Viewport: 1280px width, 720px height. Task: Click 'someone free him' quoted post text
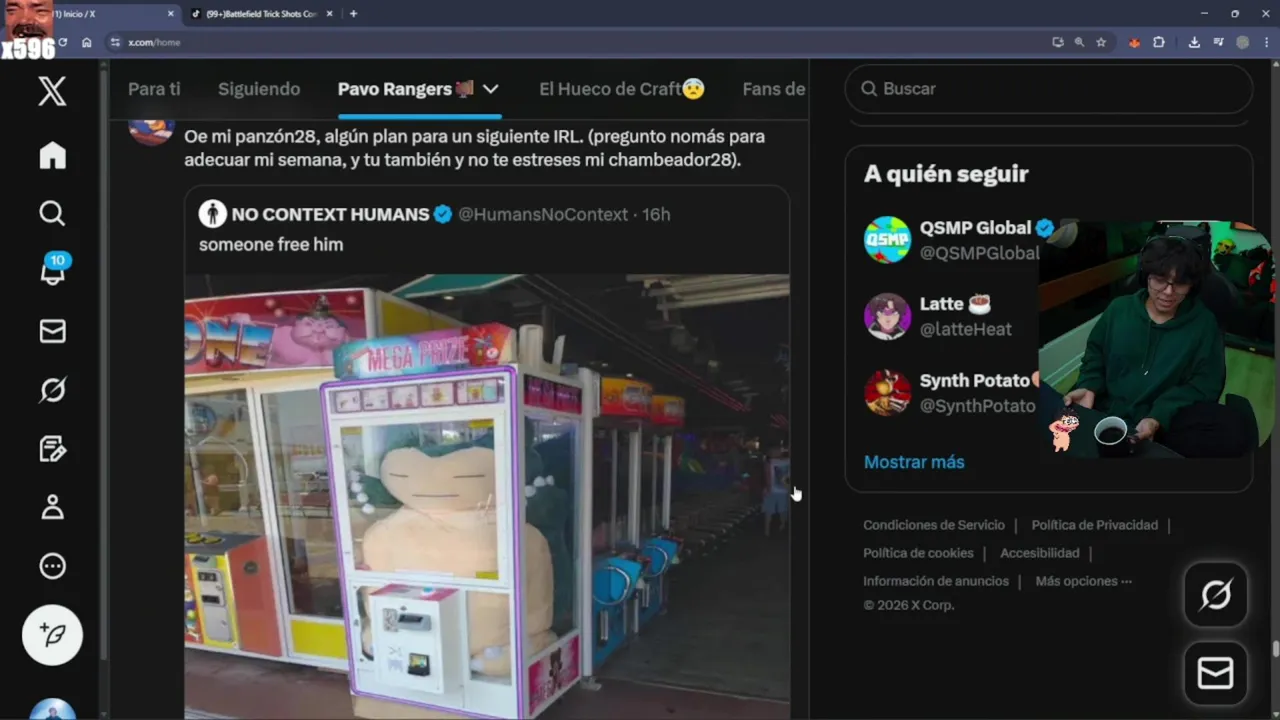[271, 244]
